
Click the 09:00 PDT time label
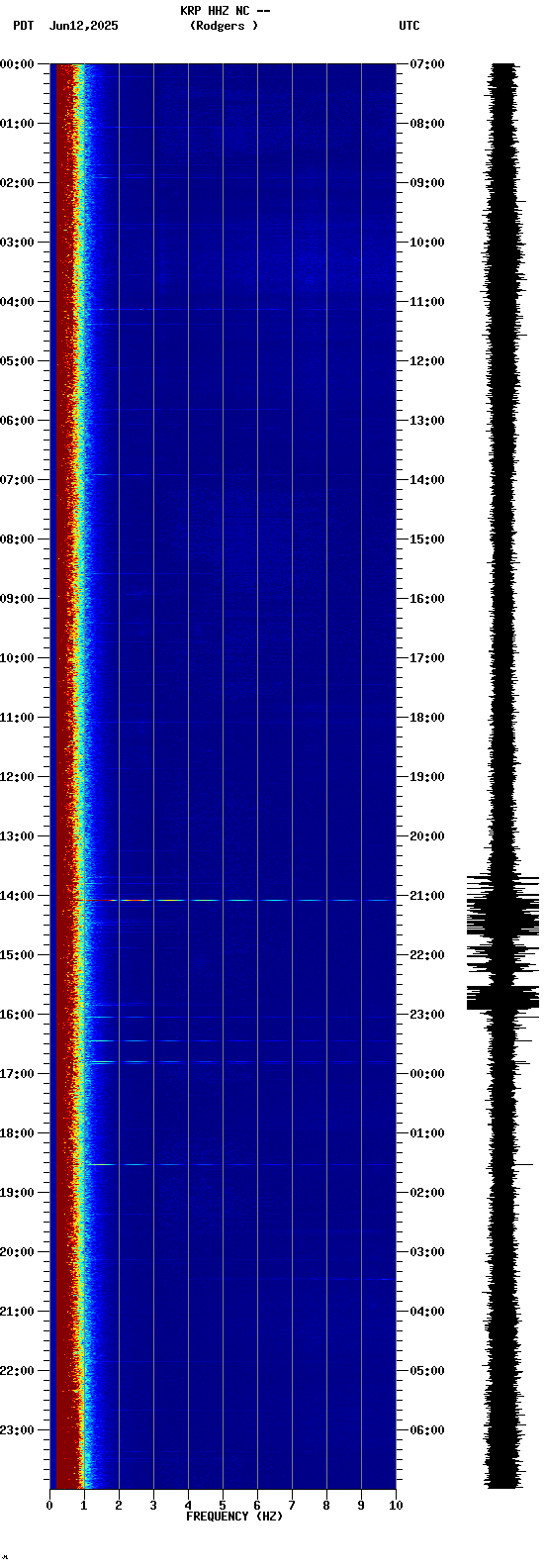[x=17, y=599]
